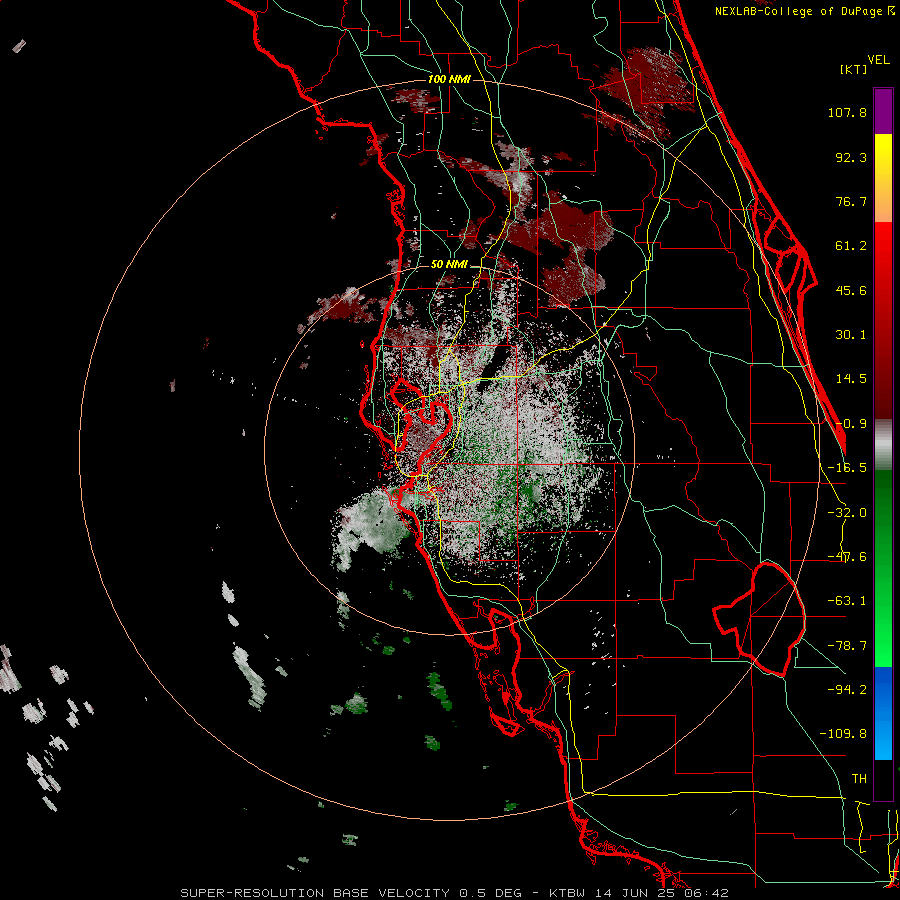
Task: Click the 92.3 velocity scale value
Action: pos(851,157)
